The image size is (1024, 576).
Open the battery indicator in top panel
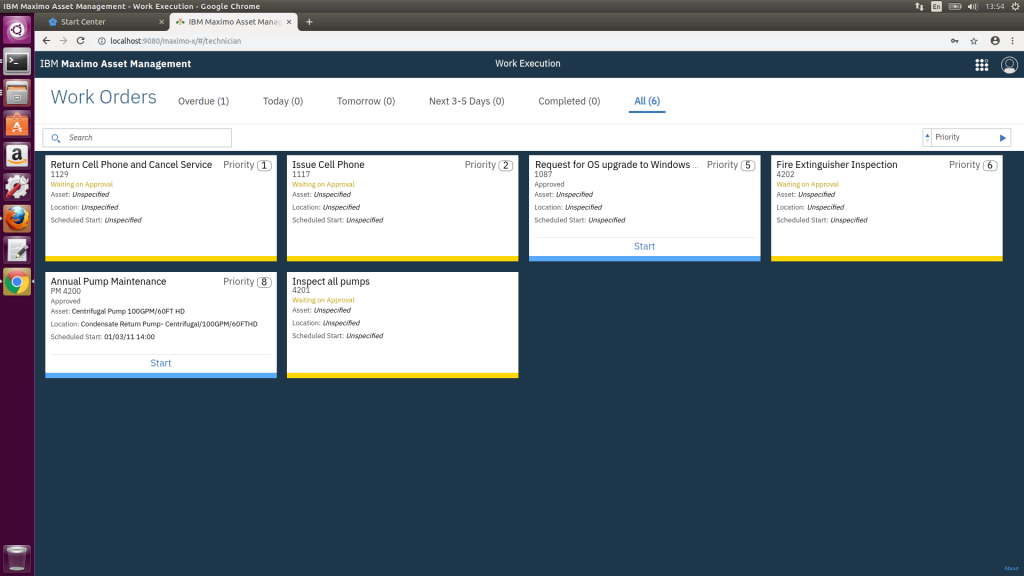pos(955,7)
